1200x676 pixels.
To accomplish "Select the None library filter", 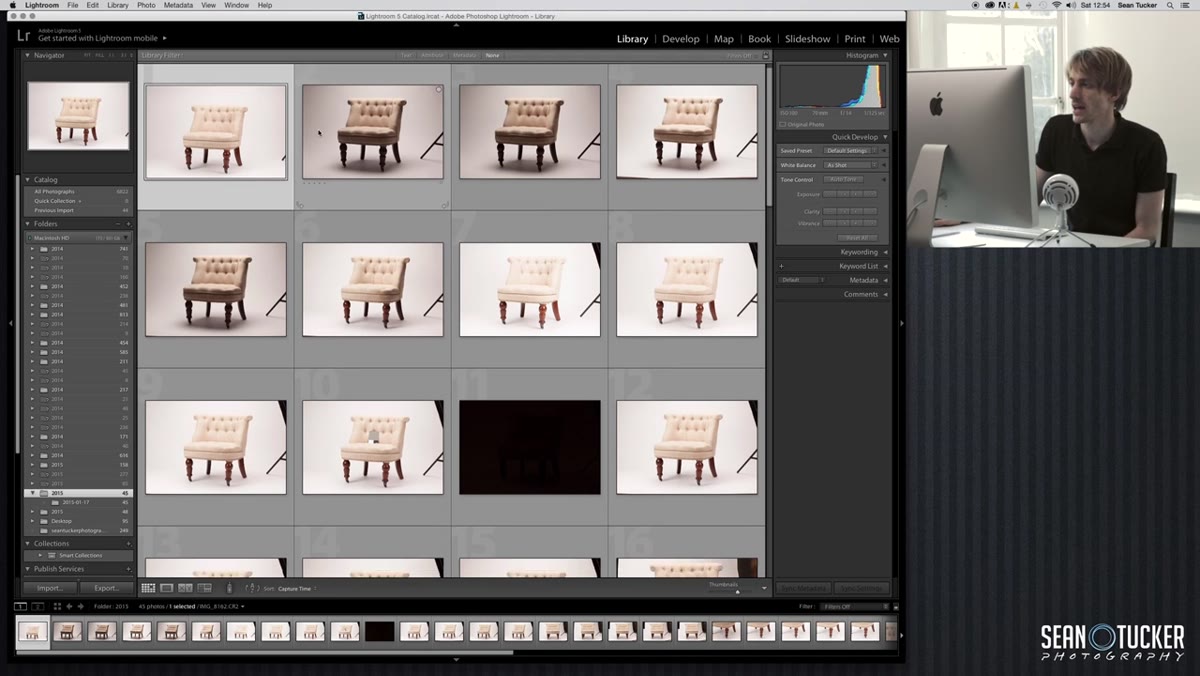I will (492, 55).
